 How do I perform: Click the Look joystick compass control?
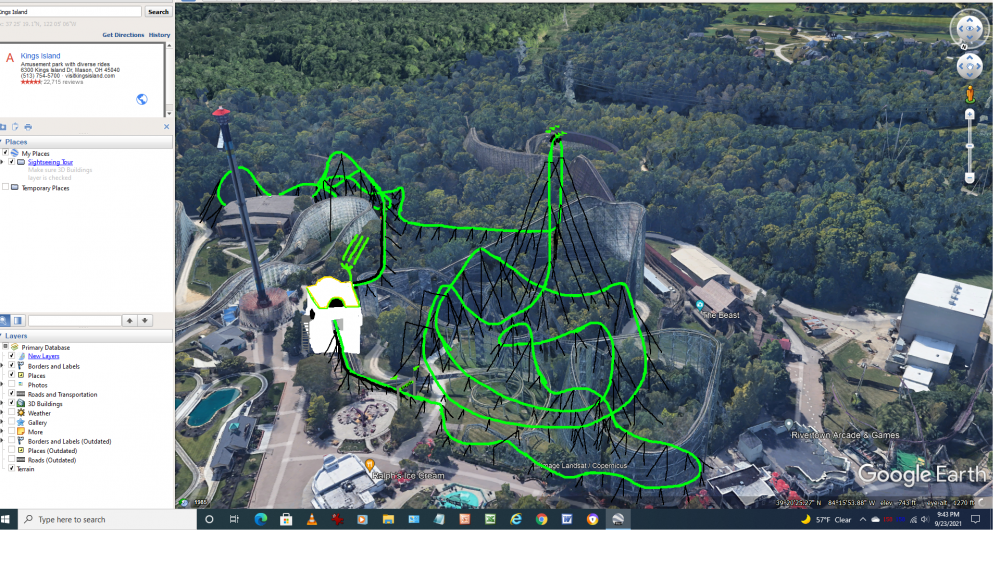pos(969,29)
